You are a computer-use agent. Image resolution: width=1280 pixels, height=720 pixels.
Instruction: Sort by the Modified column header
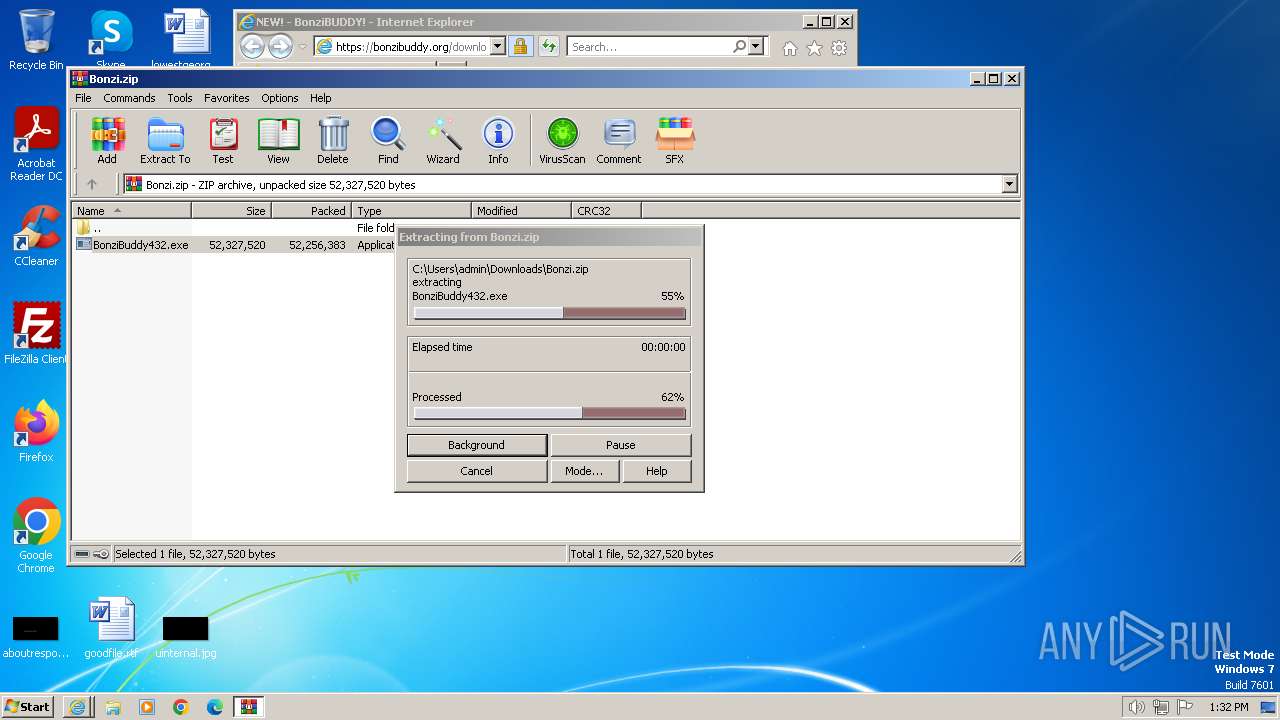click(521, 211)
